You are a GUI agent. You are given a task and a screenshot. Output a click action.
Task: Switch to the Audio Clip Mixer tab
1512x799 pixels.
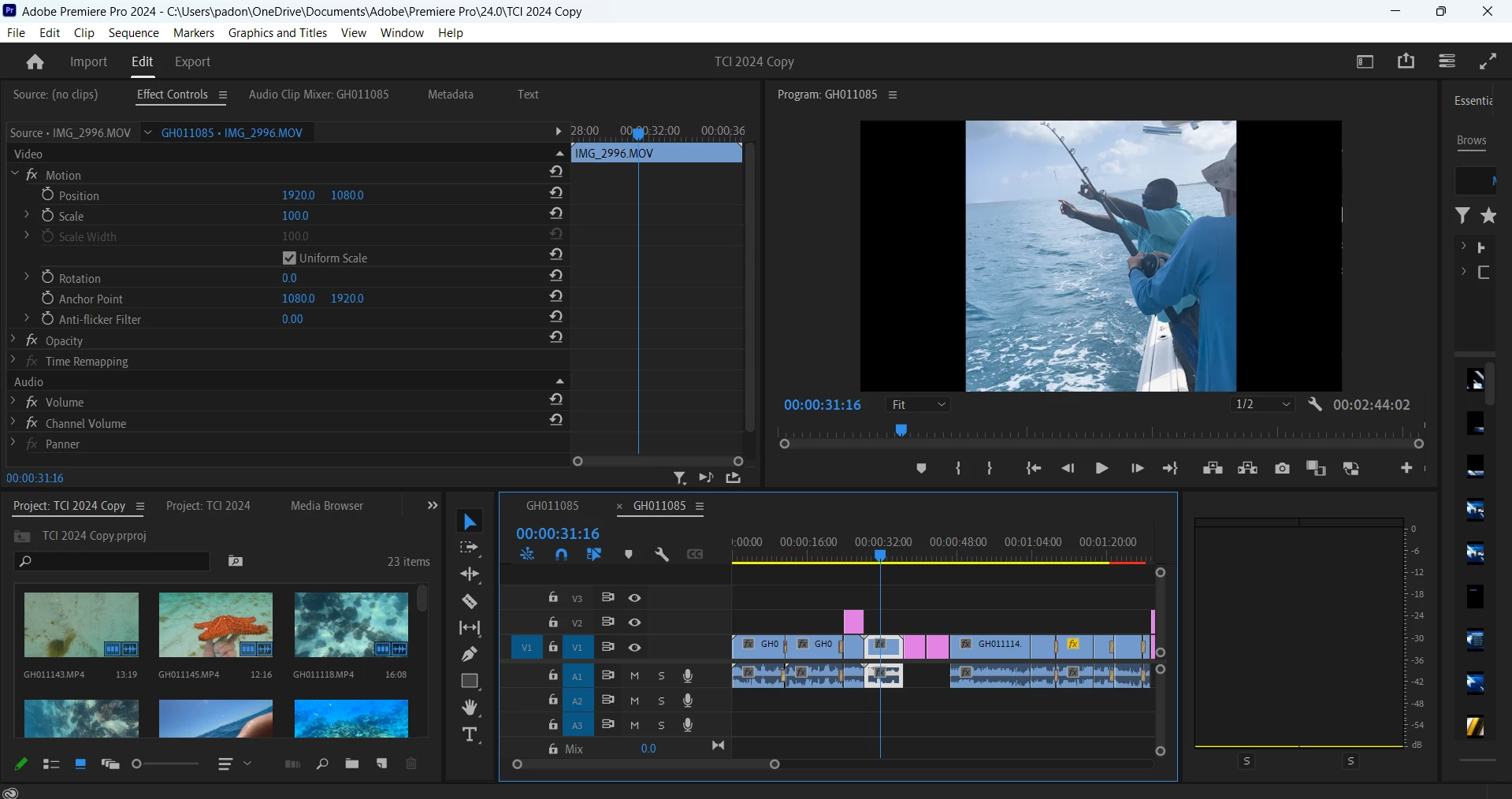[318, 95]
